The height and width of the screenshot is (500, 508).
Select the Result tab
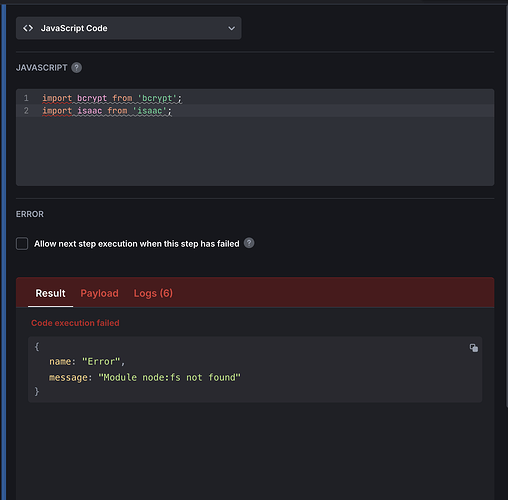[50, 293]
